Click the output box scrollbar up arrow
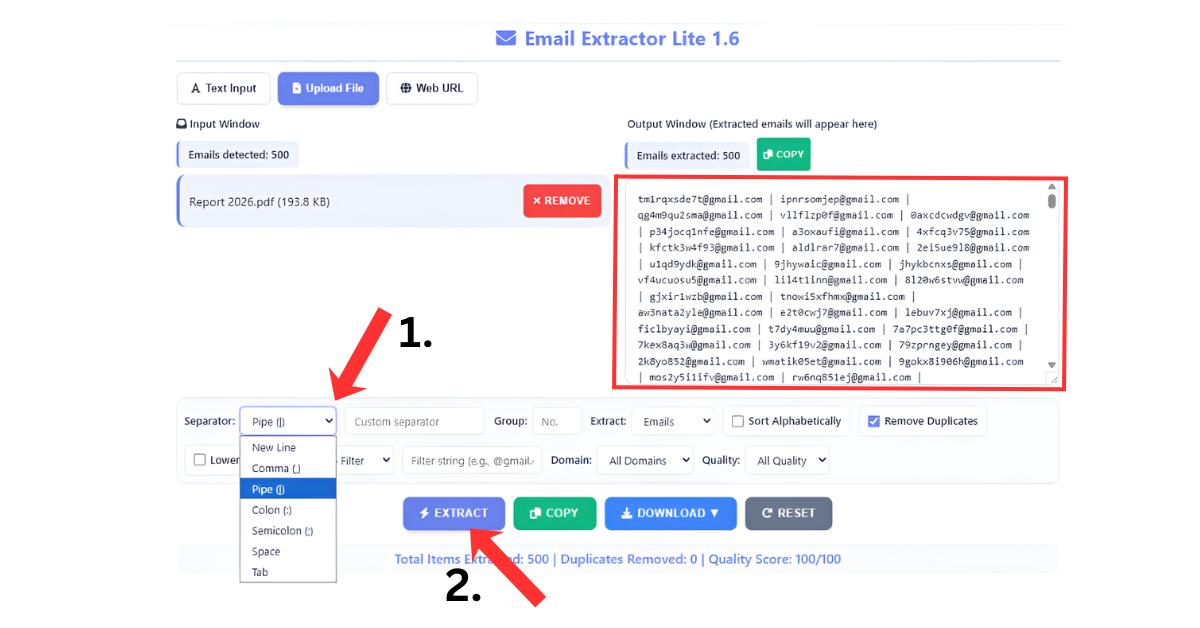The width and height of the screenshot is (1200, 628). 1052,187
